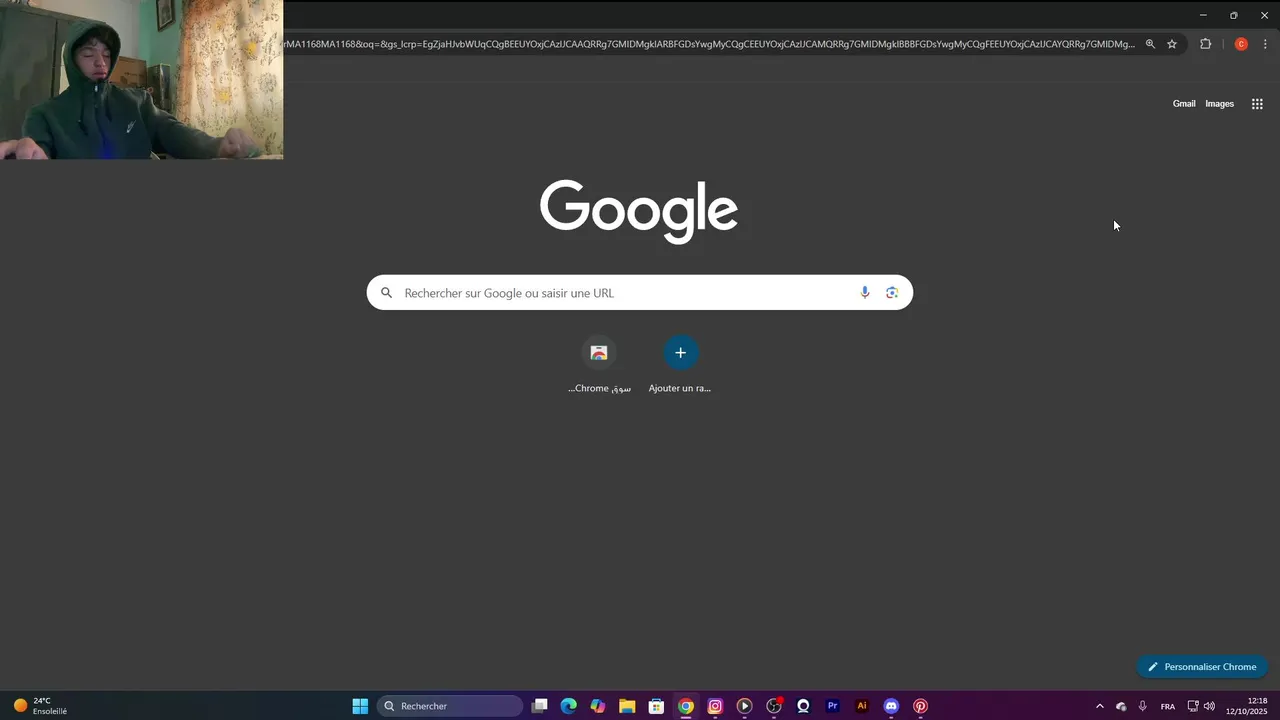
Task: Open OneDrive cloud tray icon
Action: 1121,706
